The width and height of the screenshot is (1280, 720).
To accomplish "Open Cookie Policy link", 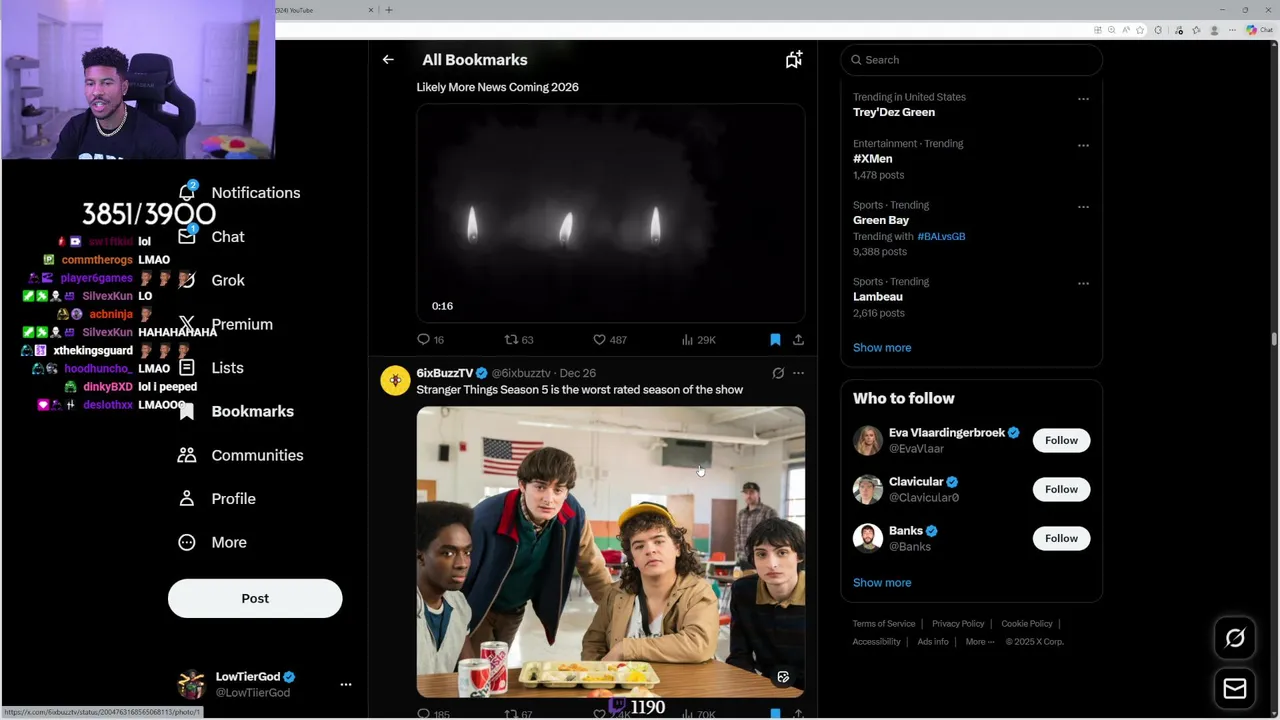I will (1027, 624).
